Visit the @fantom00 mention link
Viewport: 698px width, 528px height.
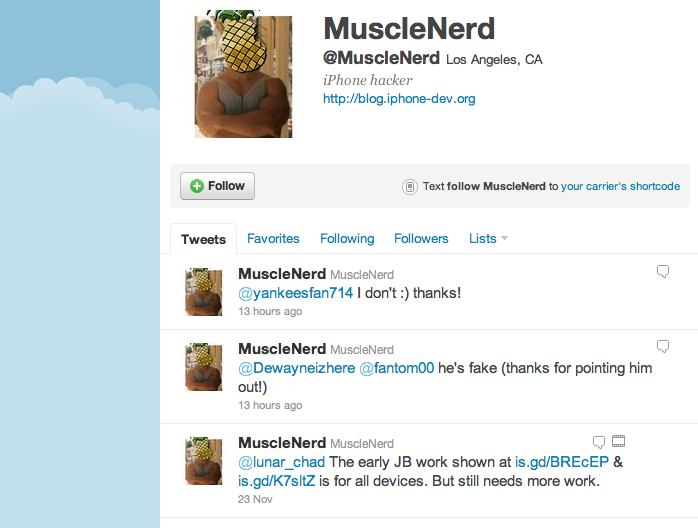pyautogui.click(x=397, y=368)
